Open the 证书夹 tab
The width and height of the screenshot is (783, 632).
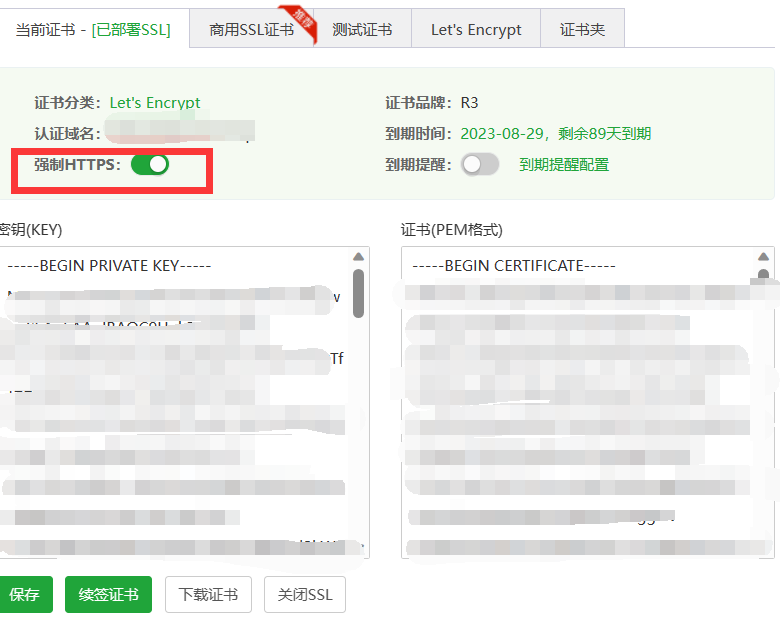click(582, 30)
